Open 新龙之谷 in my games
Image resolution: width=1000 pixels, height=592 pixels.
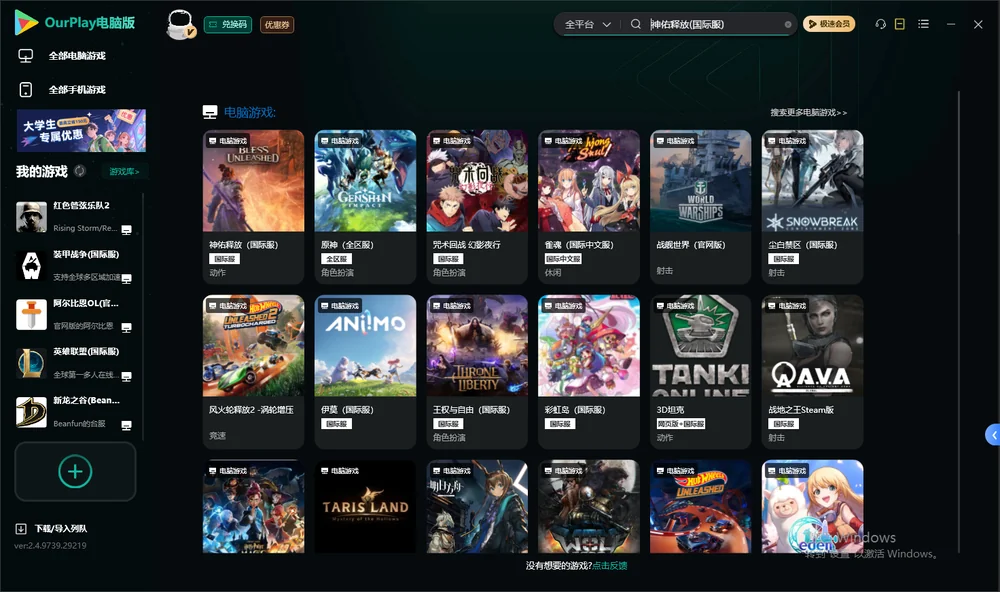pyautogui.click(x=73, y=412)
